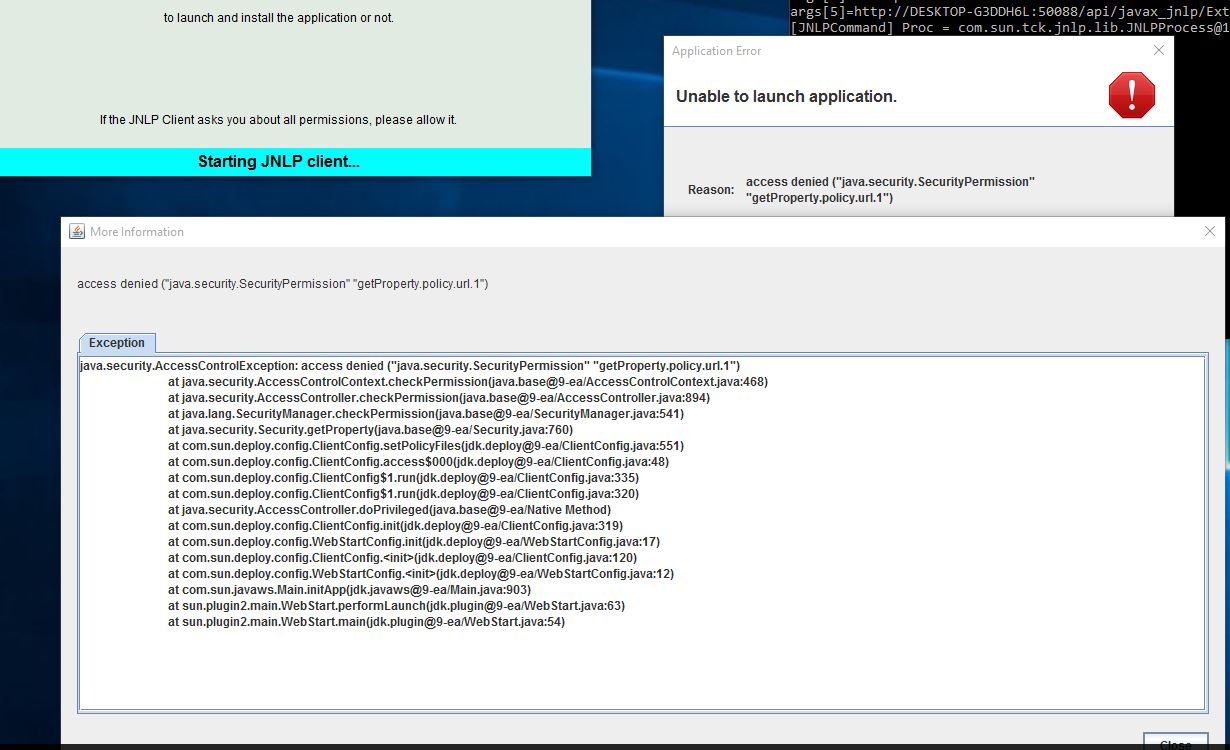The height and width of the screenshot is (750, 1230).
Task: Click the red error stop-sign icon
Action: click(x=1131, y=96)
